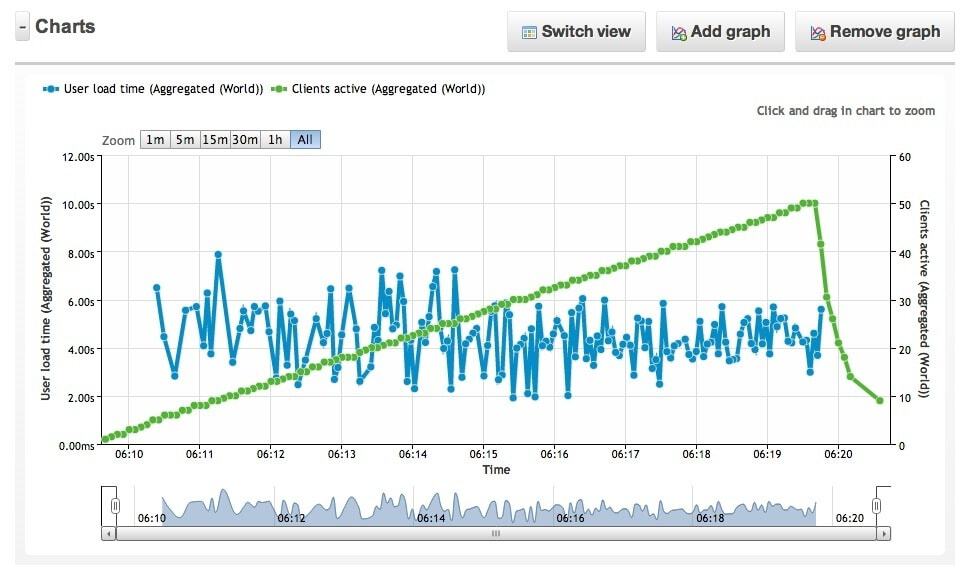This screenshot has width=967, height=583.
Task: Click the table icon in Switch view
Action: pos(529,32)
